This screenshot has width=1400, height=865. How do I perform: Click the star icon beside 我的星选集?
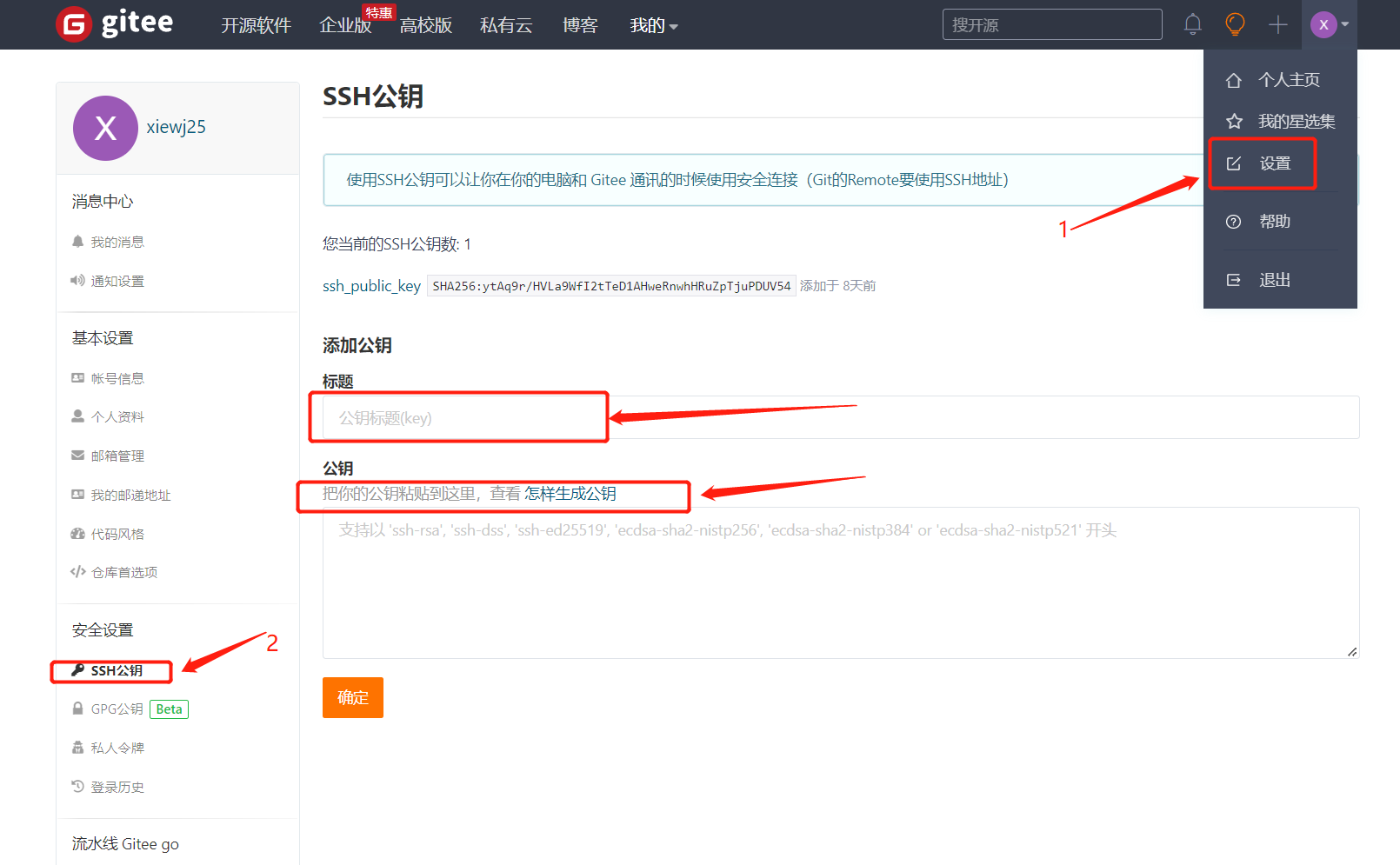1233,122
